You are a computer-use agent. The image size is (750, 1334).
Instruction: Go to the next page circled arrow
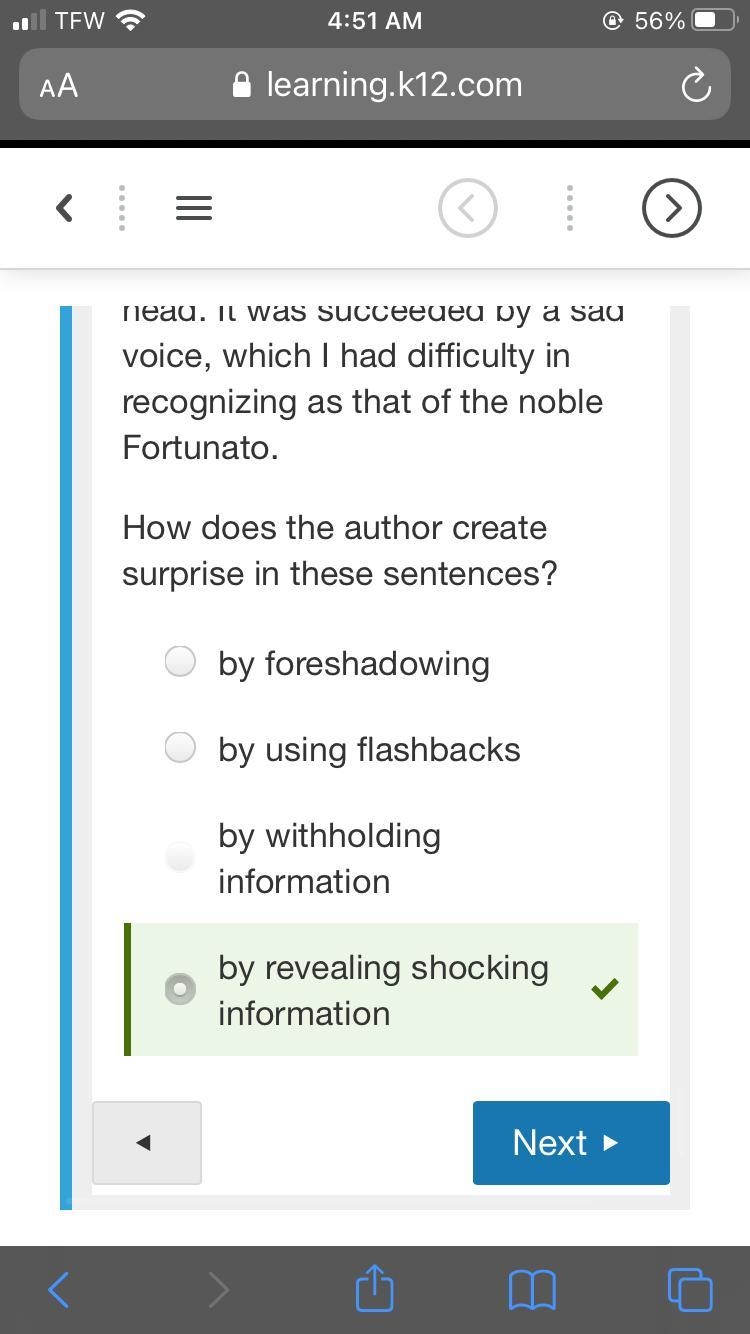click(671, 208)
